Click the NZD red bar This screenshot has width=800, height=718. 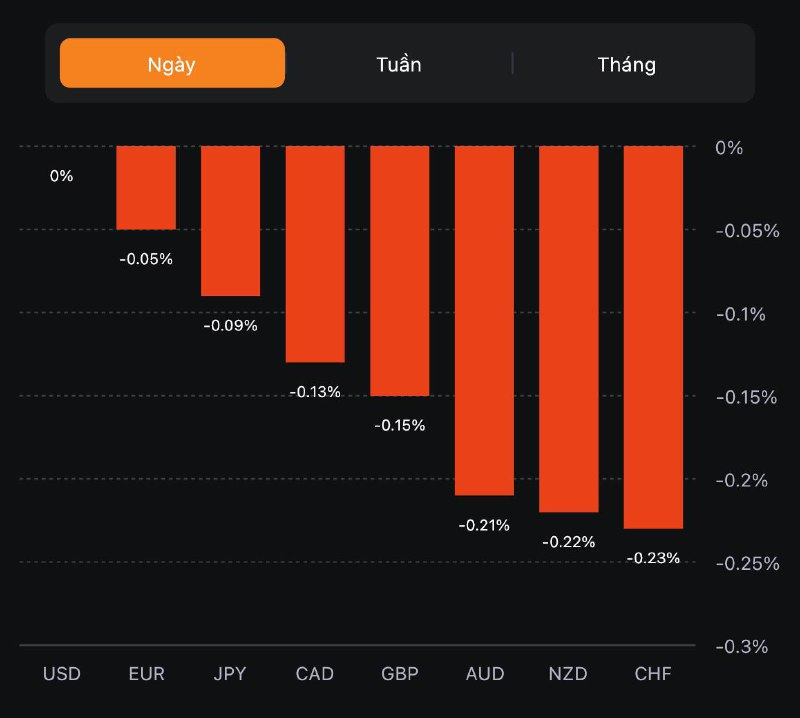[569, 328]
